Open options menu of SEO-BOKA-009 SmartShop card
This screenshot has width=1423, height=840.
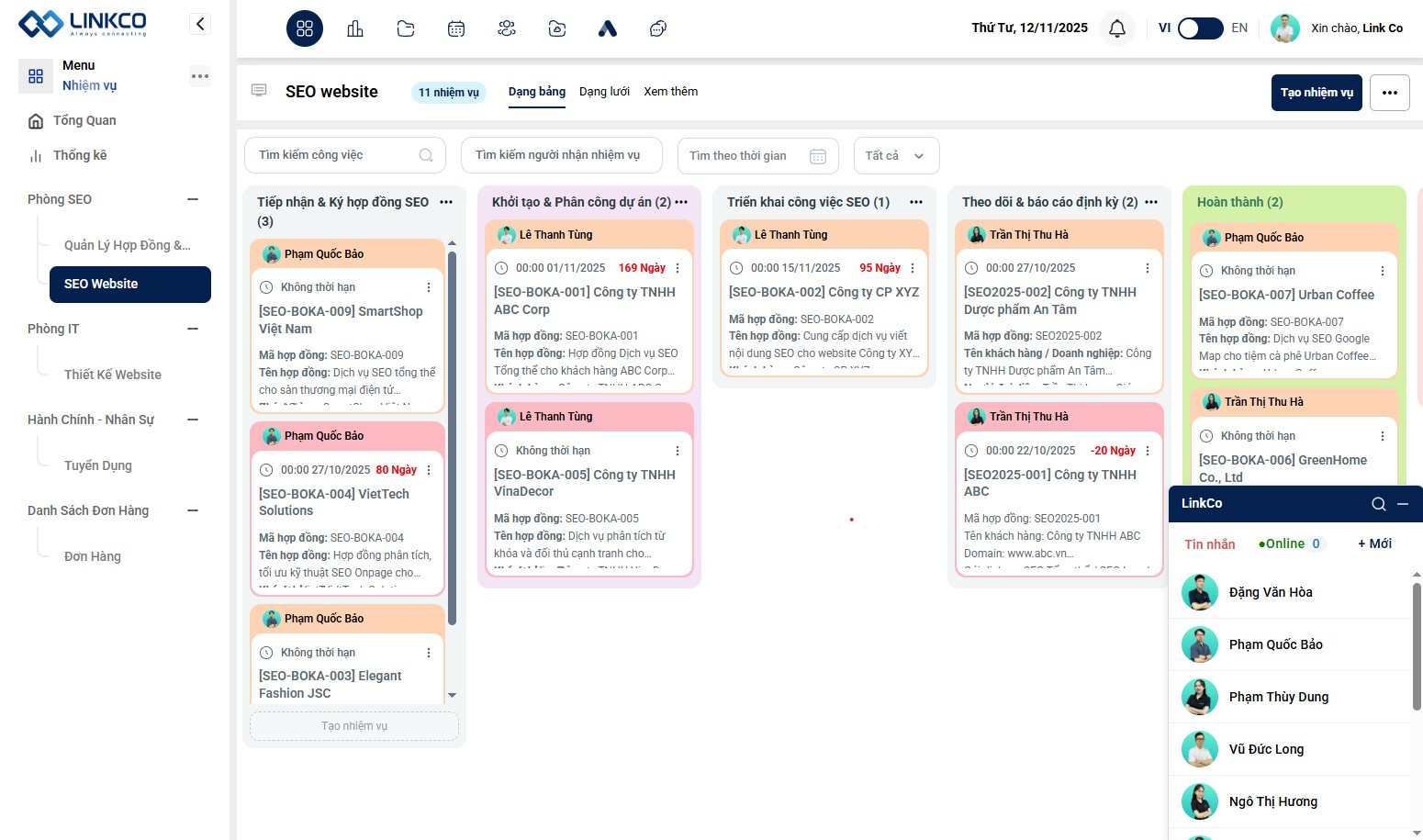coord(429,287)
